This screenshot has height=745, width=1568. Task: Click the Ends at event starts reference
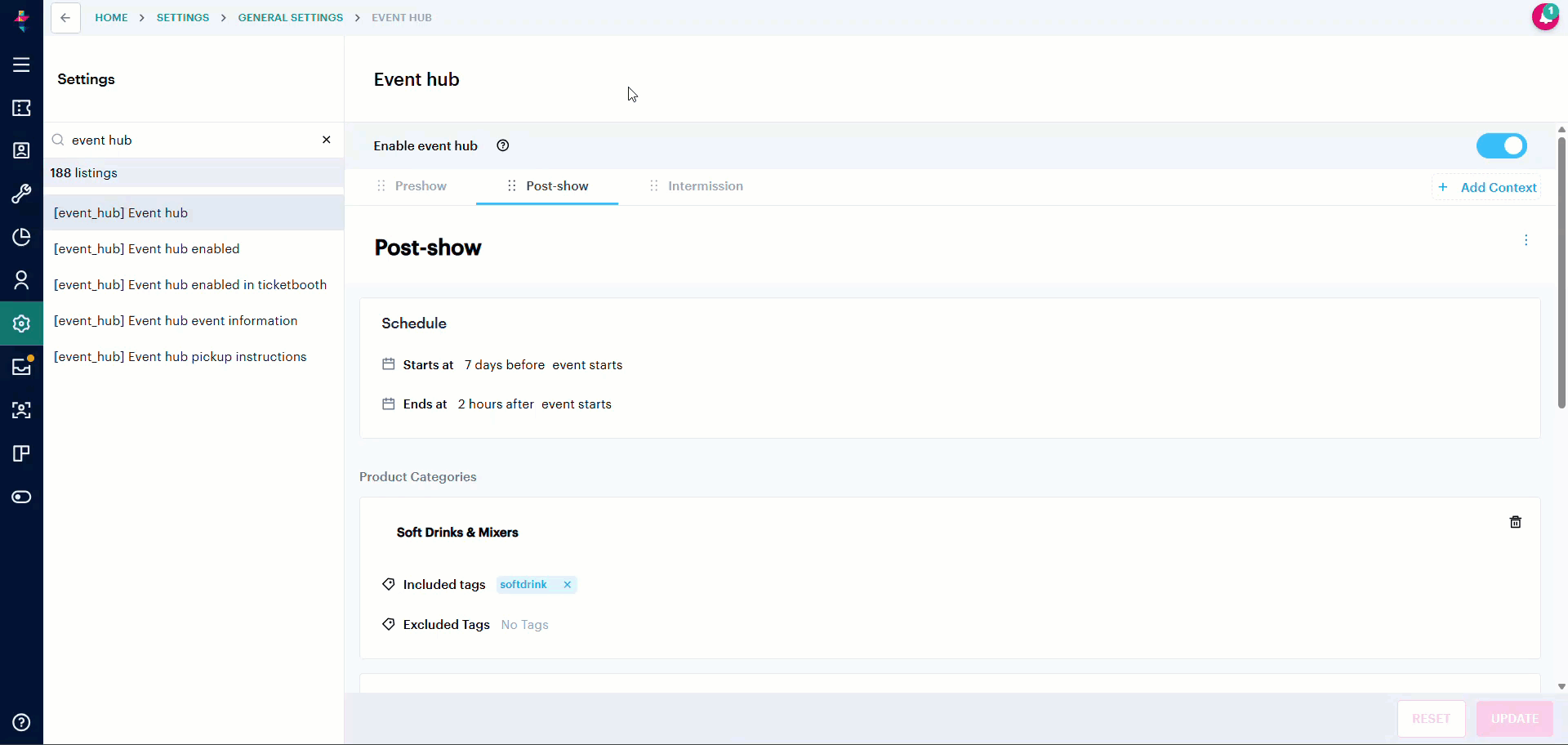tap(577, 404)
